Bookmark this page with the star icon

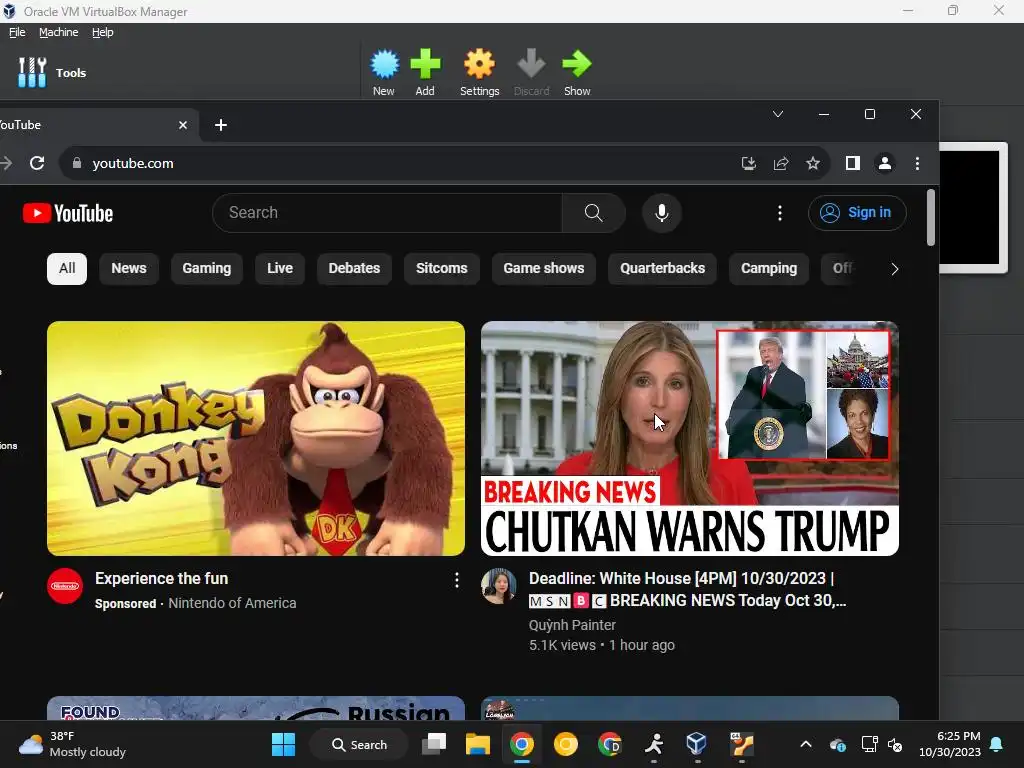coord(812,163)
